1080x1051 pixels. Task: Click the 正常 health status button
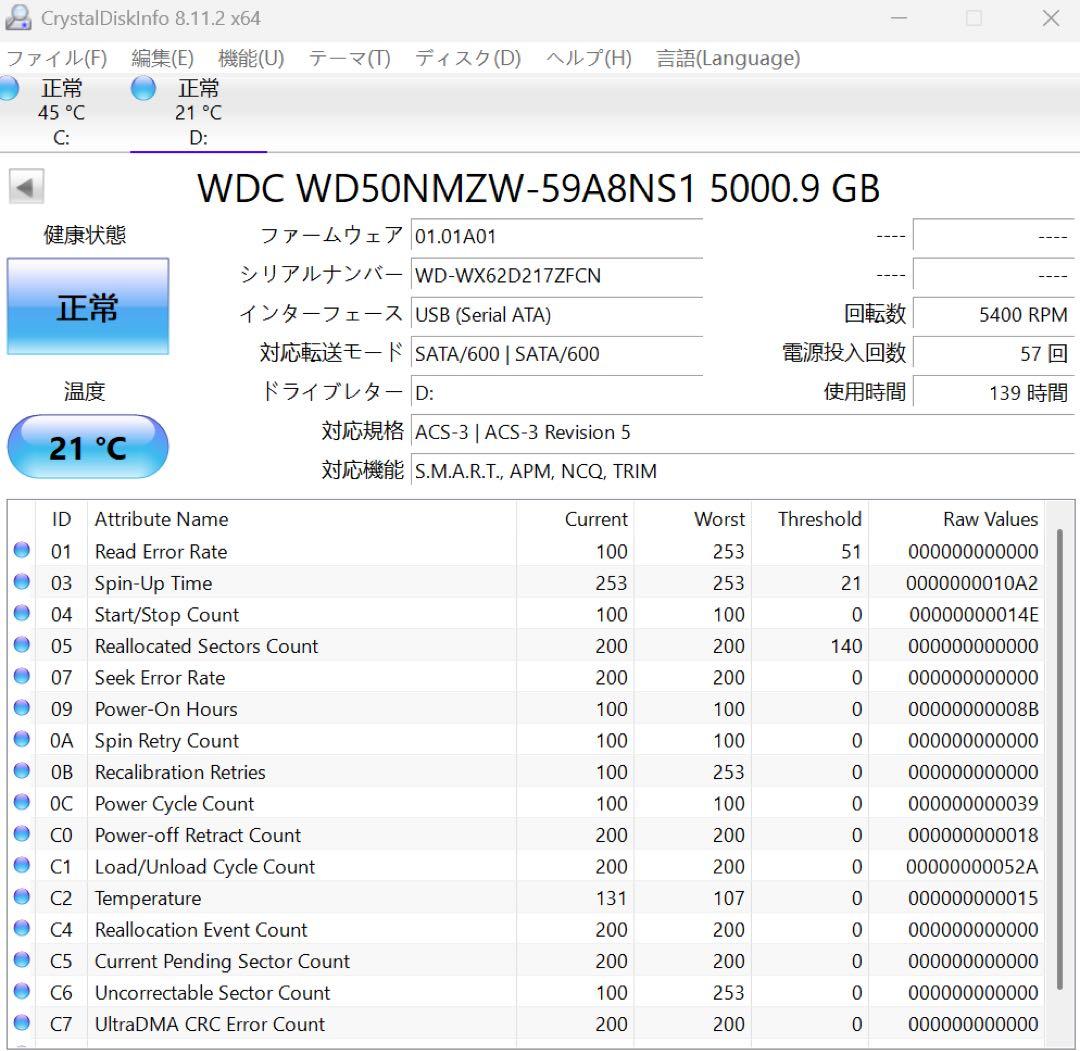point(88,307)
